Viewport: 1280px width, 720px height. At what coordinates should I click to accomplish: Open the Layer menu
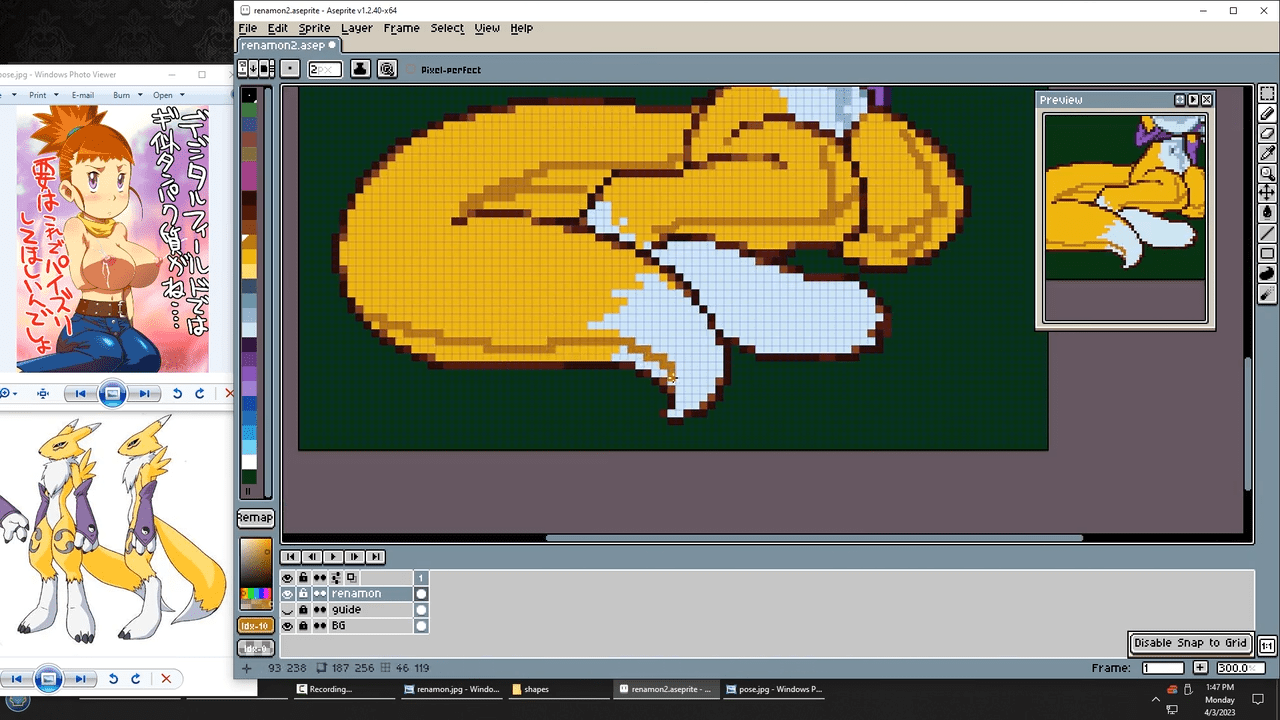point(356,28)
